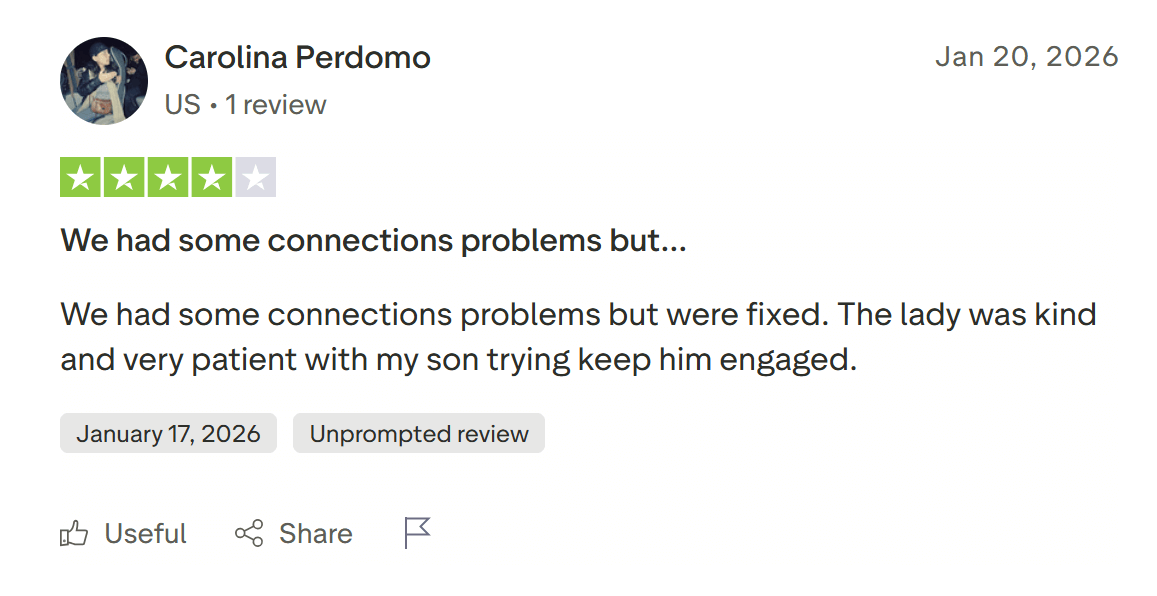Click the review body text paragraph
Image resolution: width=1157 pixels, height=596 pixels.
point(578,337)
